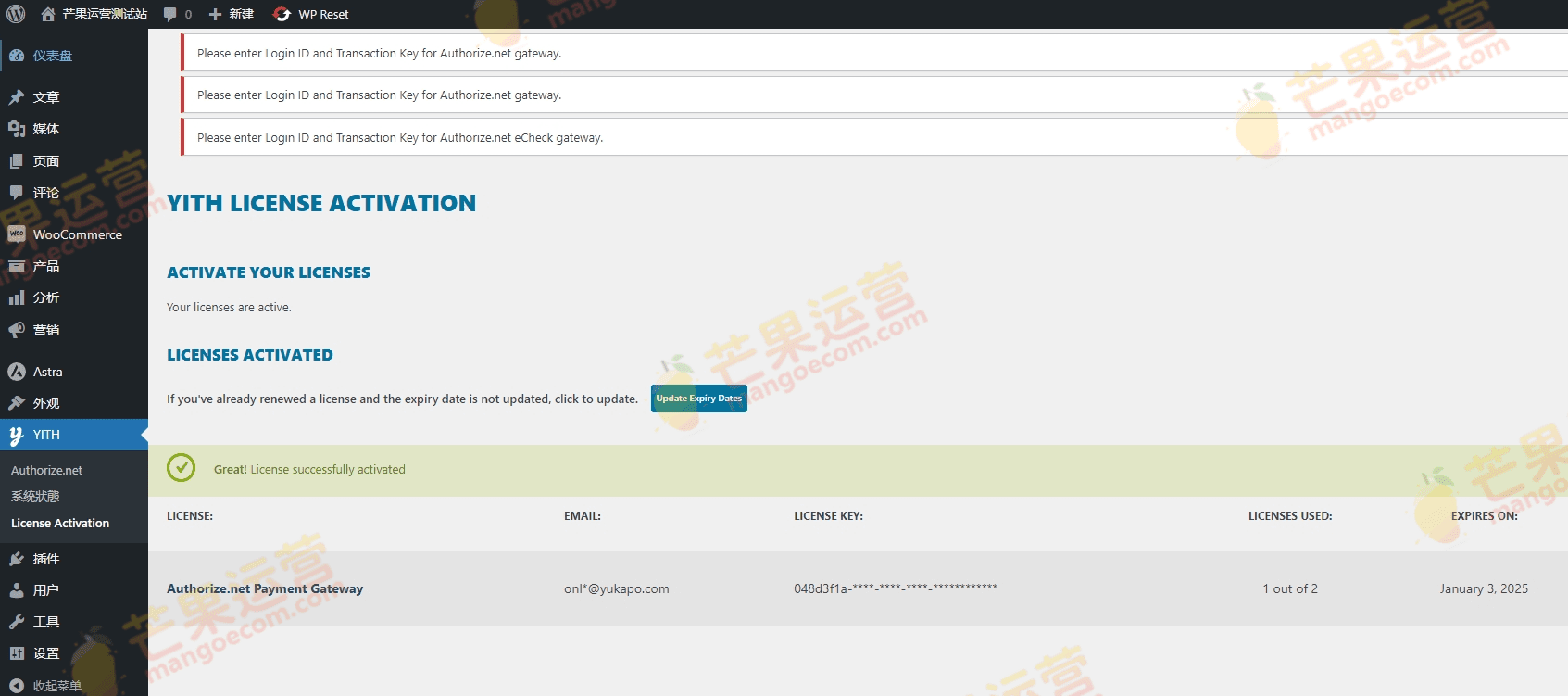Click Authorize.net Payment Gateway license name
The image size is (1568, 696).
[x=265, y=588]
